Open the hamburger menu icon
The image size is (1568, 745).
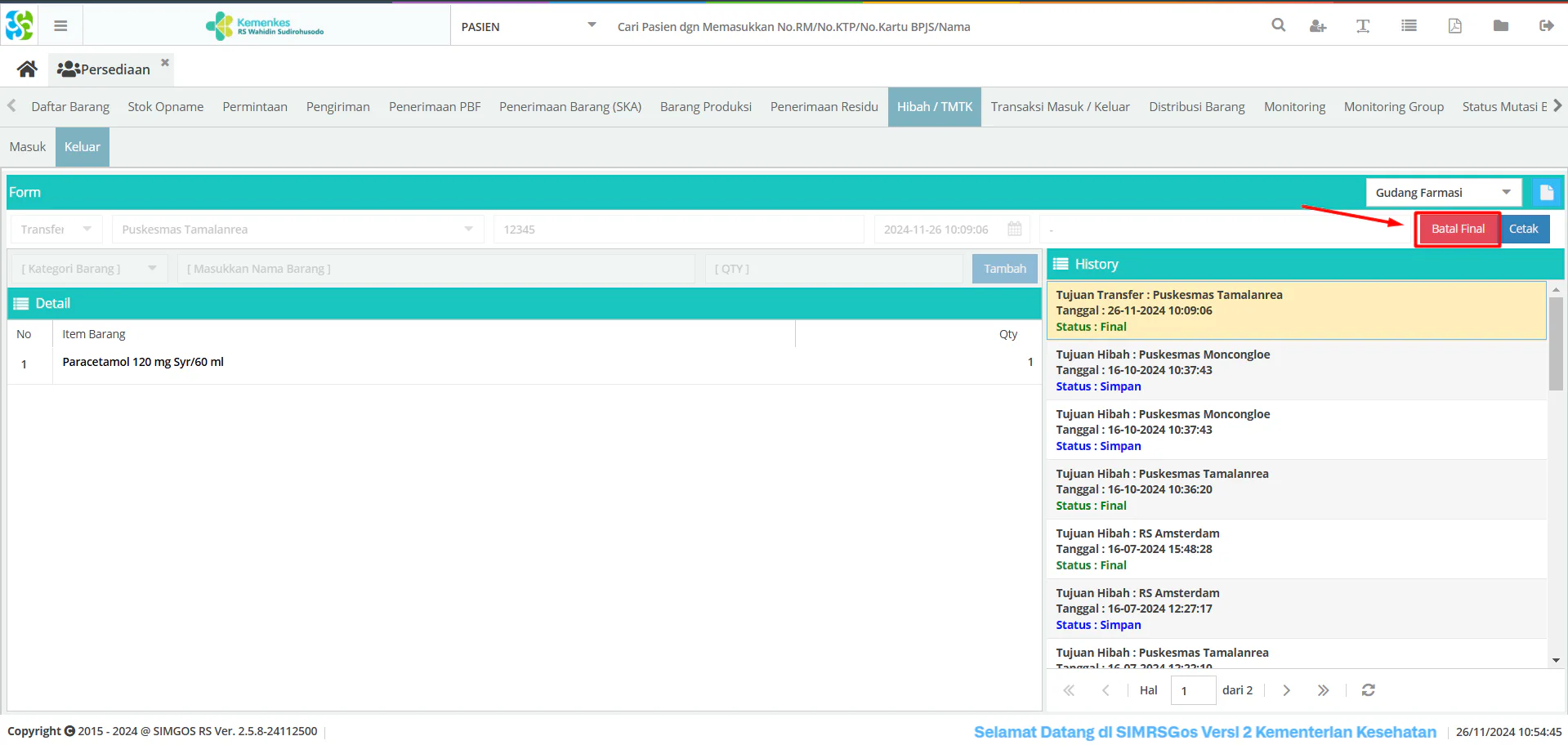pos(60,26)
